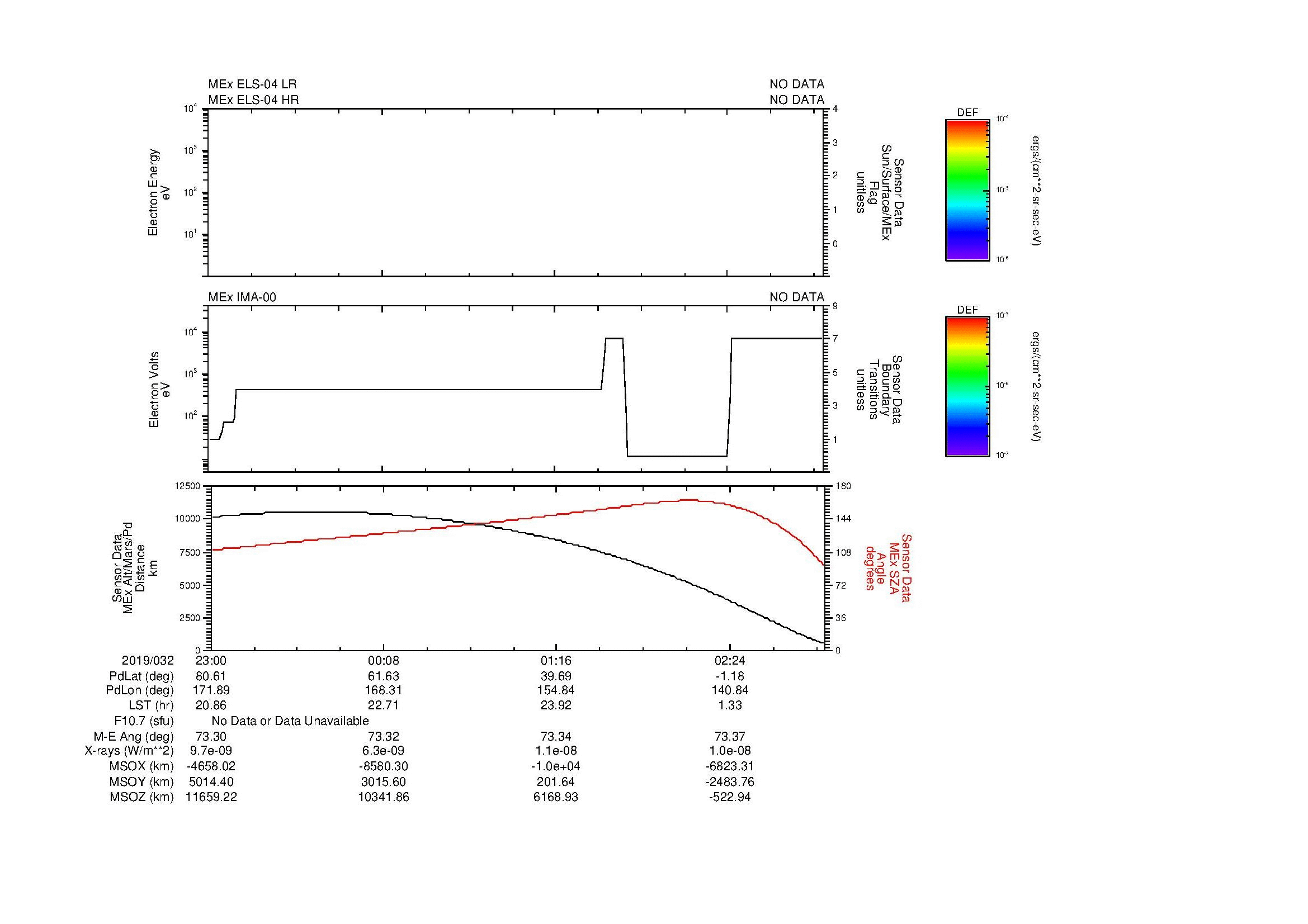Click the LST (hr) row label
The width and height of the screenshot is (1308, 924).
point(151,705)
